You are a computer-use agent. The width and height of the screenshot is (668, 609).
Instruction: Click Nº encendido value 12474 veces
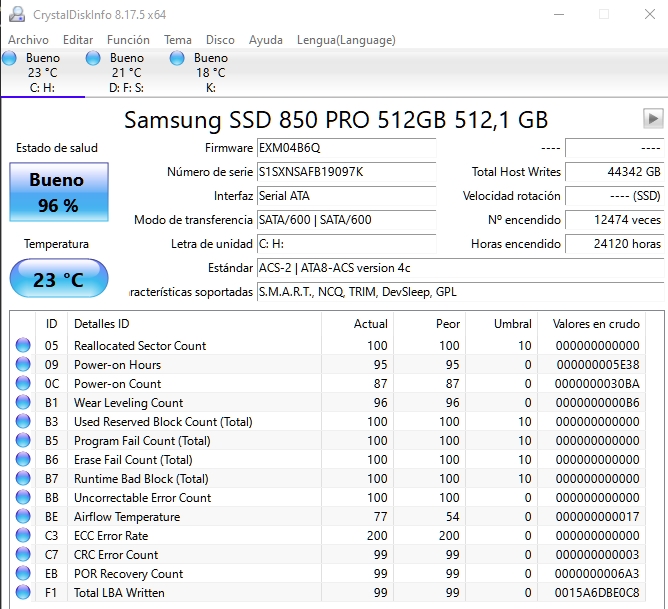pos(614,220)
